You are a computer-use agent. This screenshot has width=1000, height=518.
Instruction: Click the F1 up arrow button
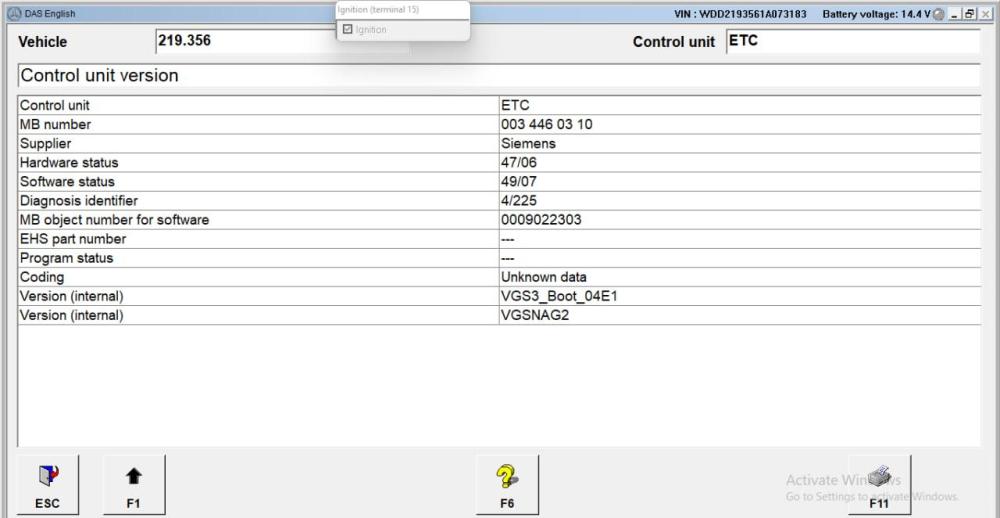(x=134, y=486)
